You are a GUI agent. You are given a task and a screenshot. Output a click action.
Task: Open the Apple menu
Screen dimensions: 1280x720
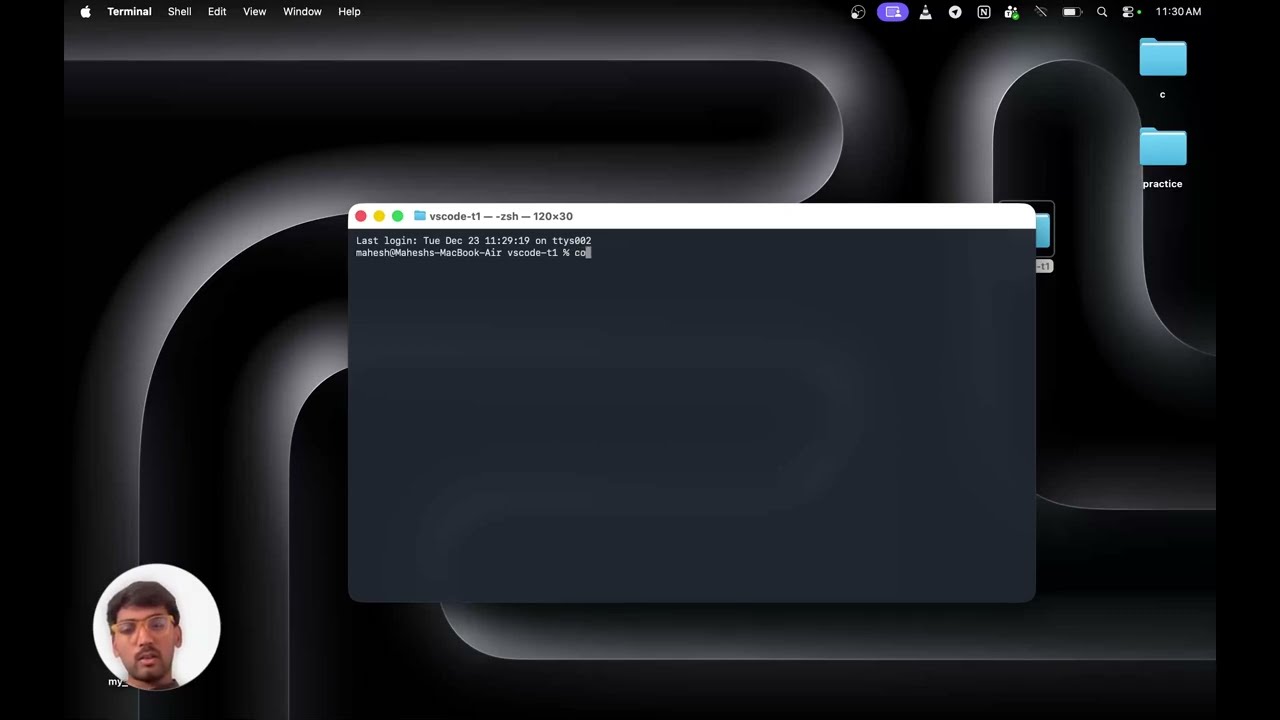(85, 12)
